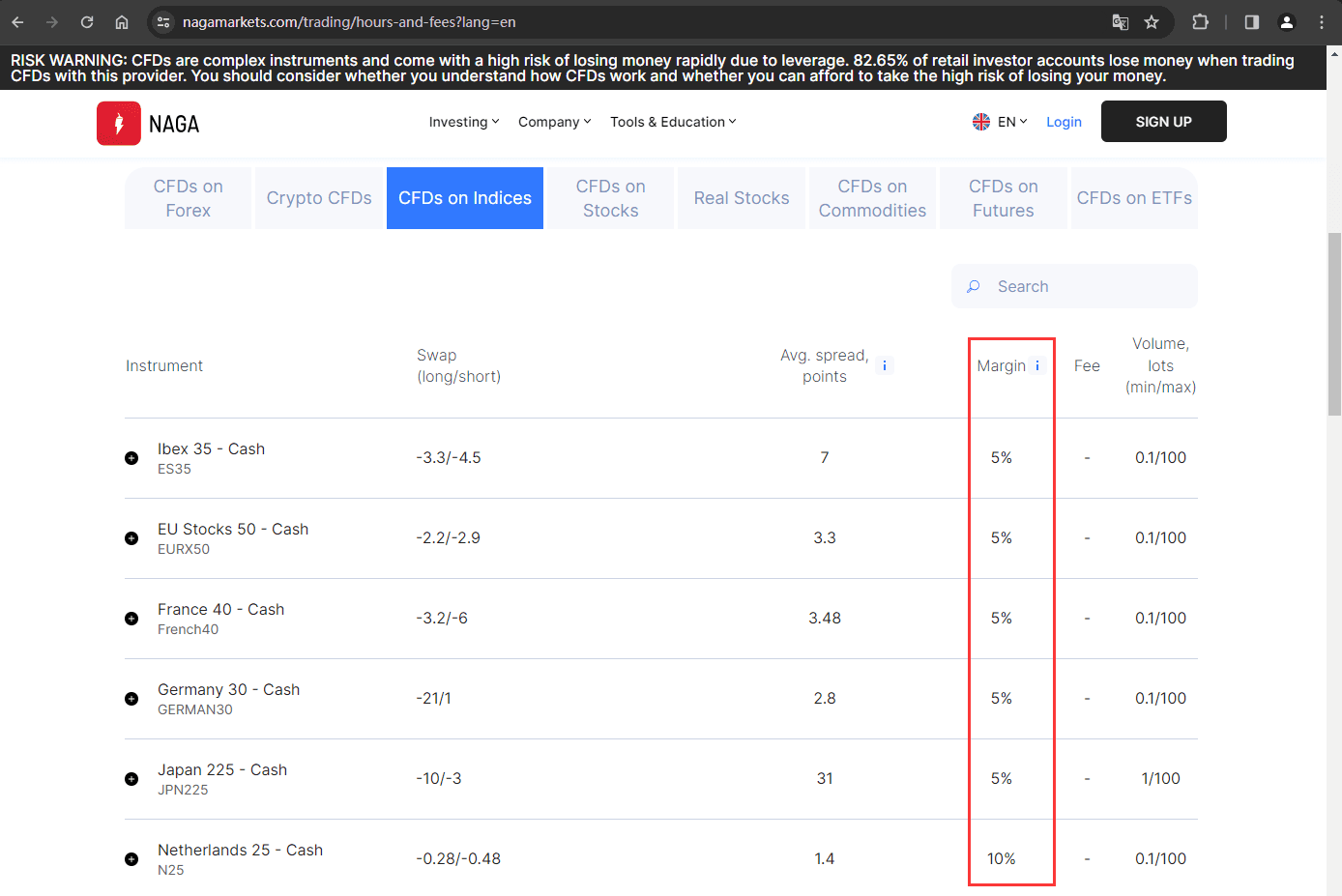Open the Investing dropdown menu
Screen dimensions: 1342x896
click(x=464, y=122)
